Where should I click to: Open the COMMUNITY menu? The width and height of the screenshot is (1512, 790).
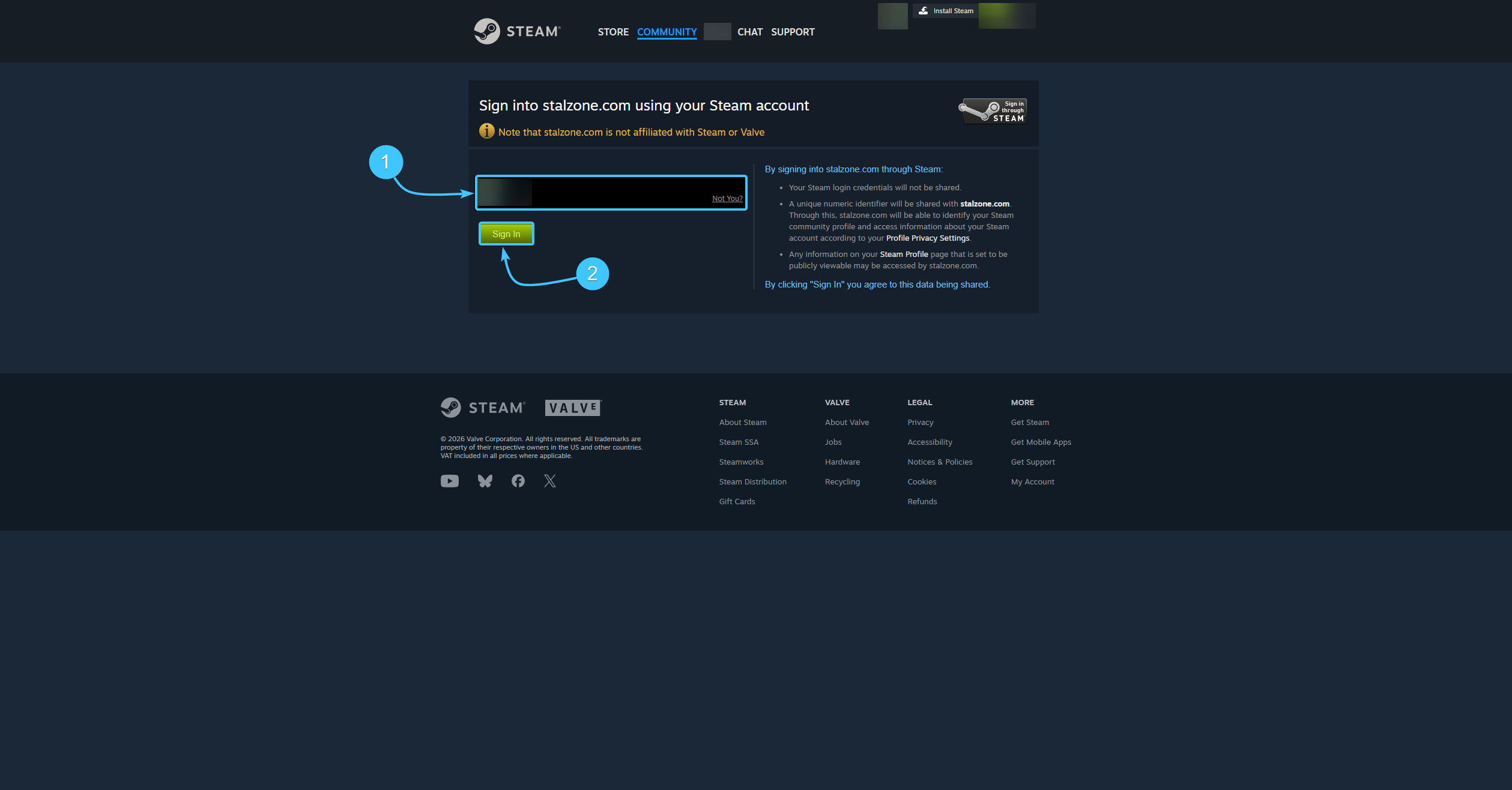pos(667,32)
